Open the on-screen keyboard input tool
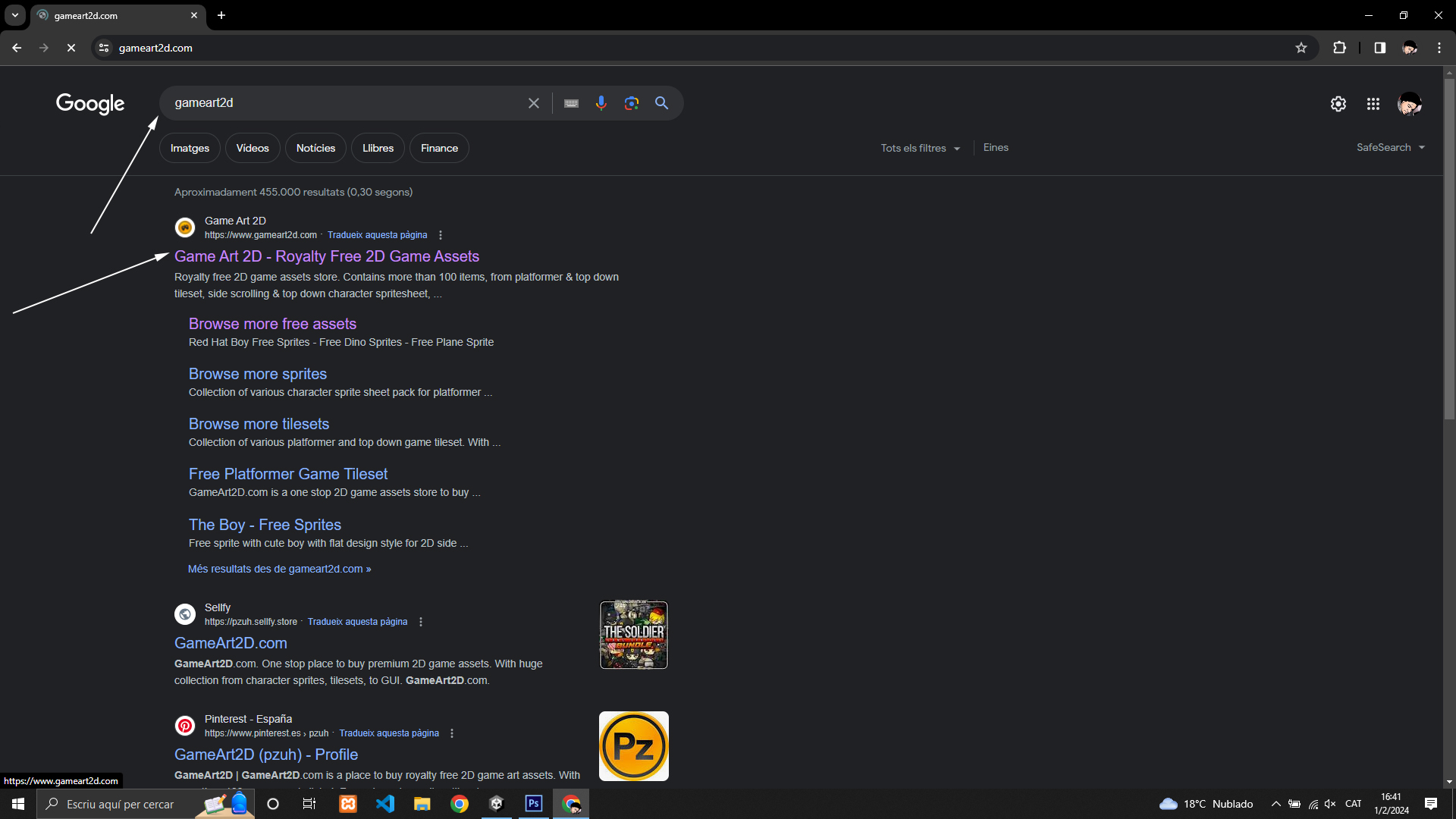Viewport: 1456px width, 819px height. (x=571, y=103)
